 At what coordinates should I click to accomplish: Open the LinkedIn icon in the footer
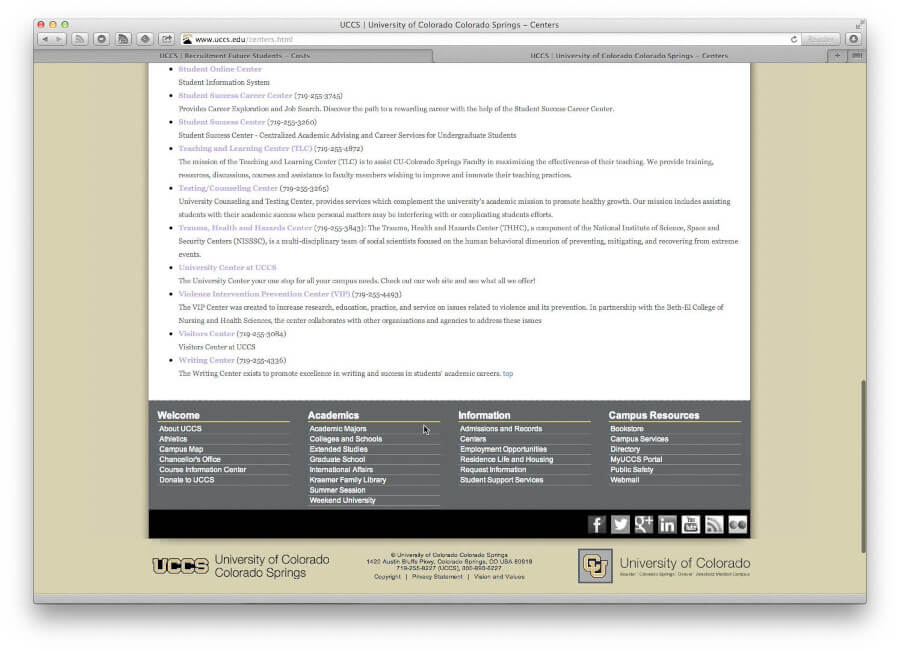click(x=667, y=524)
